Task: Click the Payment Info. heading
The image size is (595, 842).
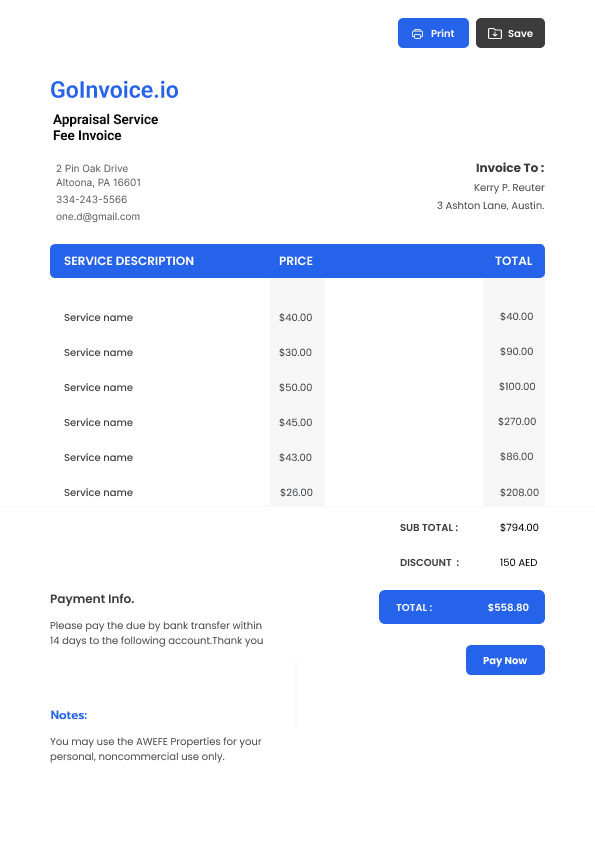Action: click(92, 599)
